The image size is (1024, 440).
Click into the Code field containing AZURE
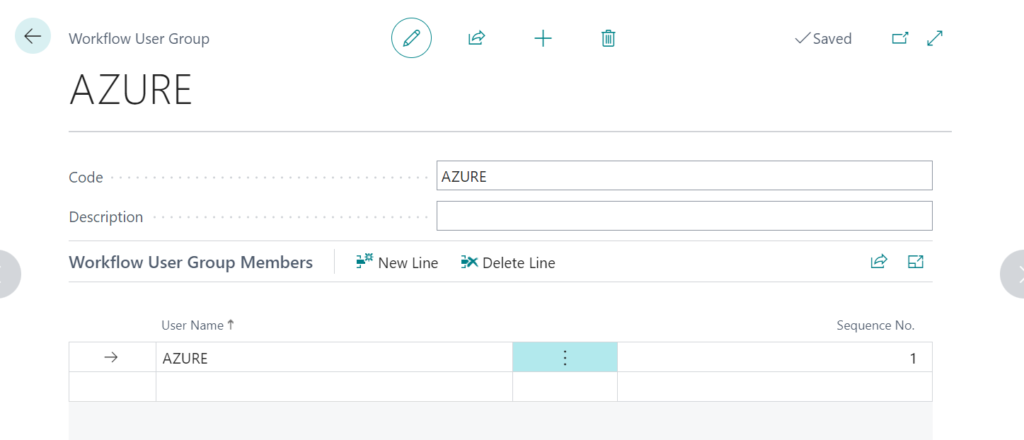tap(684, 176)
